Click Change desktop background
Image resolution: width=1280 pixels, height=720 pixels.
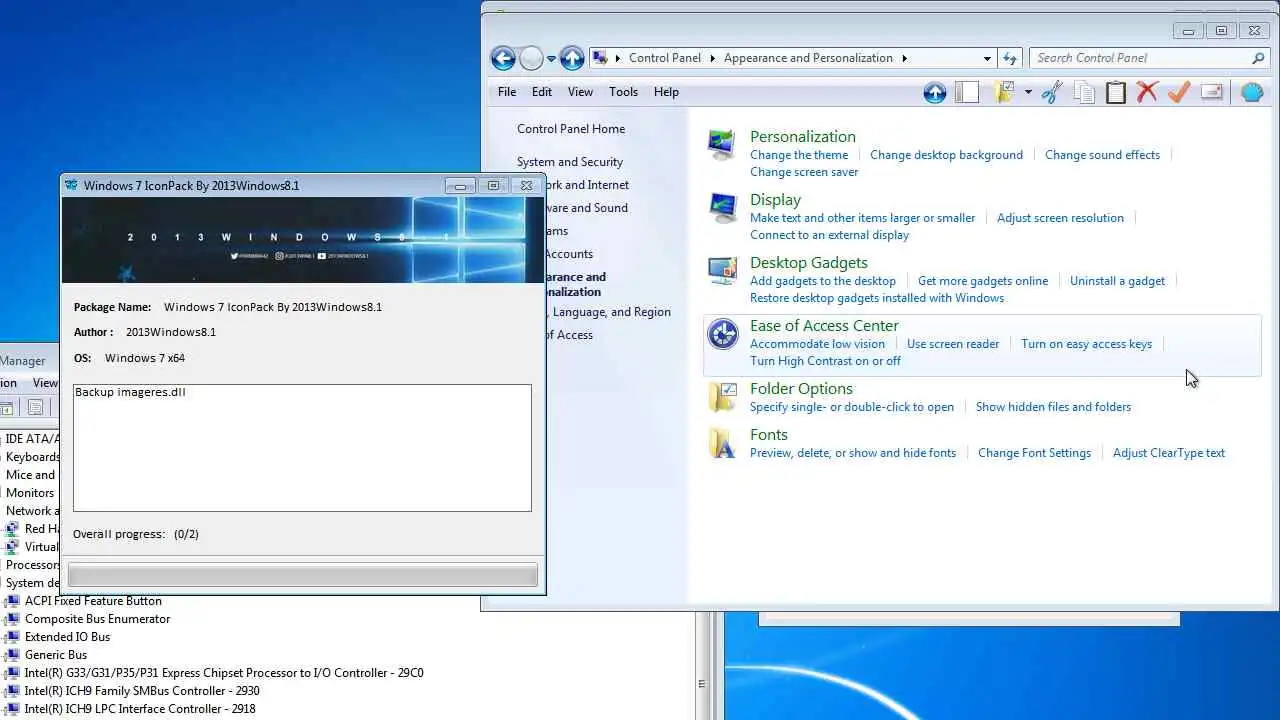coord(946,155)
